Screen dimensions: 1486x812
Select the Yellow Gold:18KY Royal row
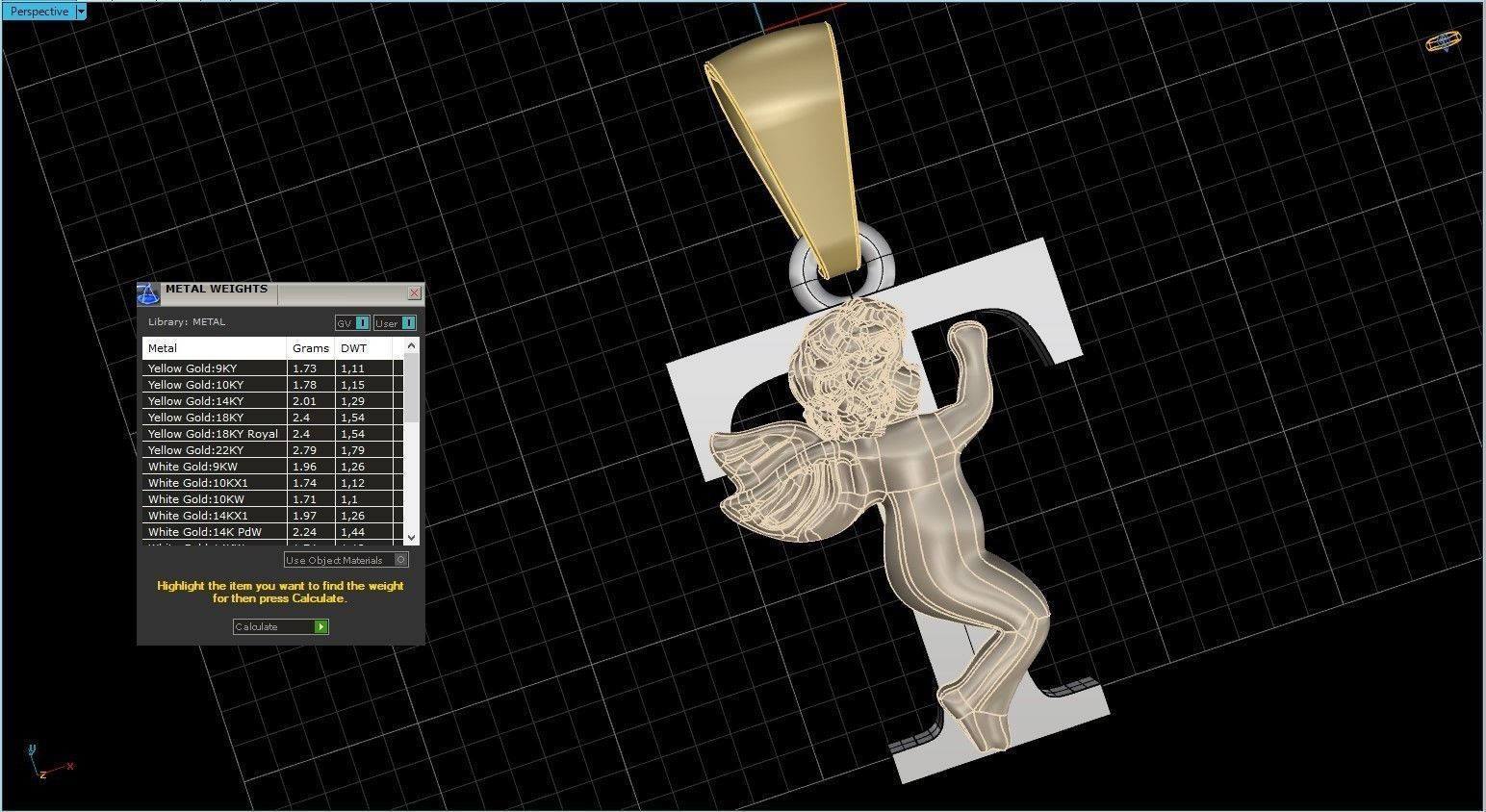[214, 433]
